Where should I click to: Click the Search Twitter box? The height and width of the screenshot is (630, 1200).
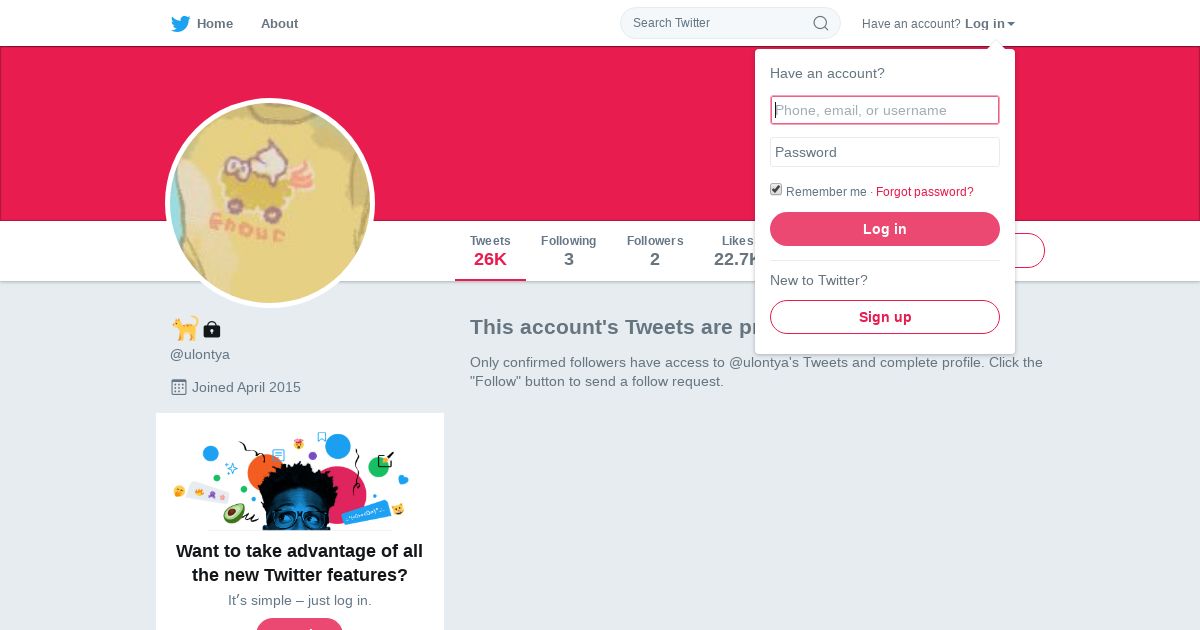coord(715,23)
